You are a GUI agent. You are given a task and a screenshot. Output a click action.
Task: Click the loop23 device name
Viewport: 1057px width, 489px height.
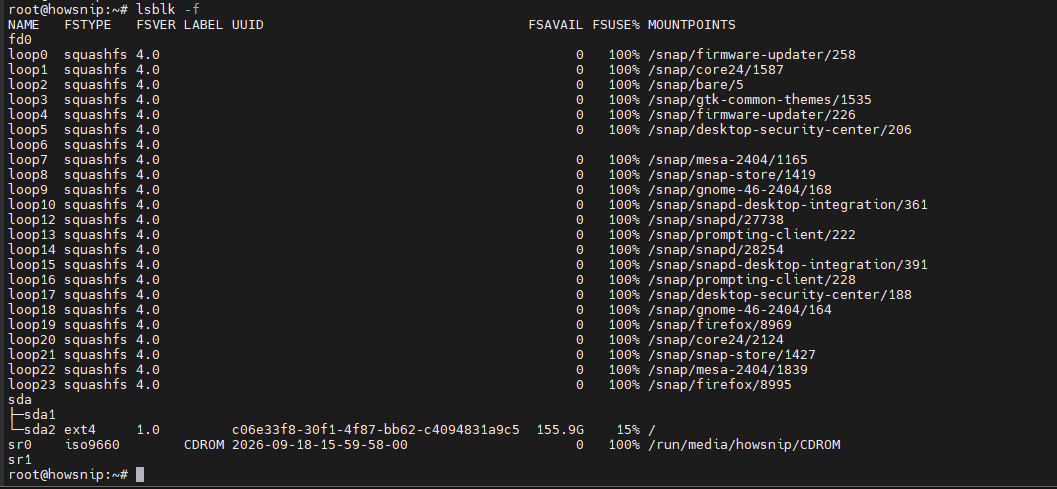(32, 384)
